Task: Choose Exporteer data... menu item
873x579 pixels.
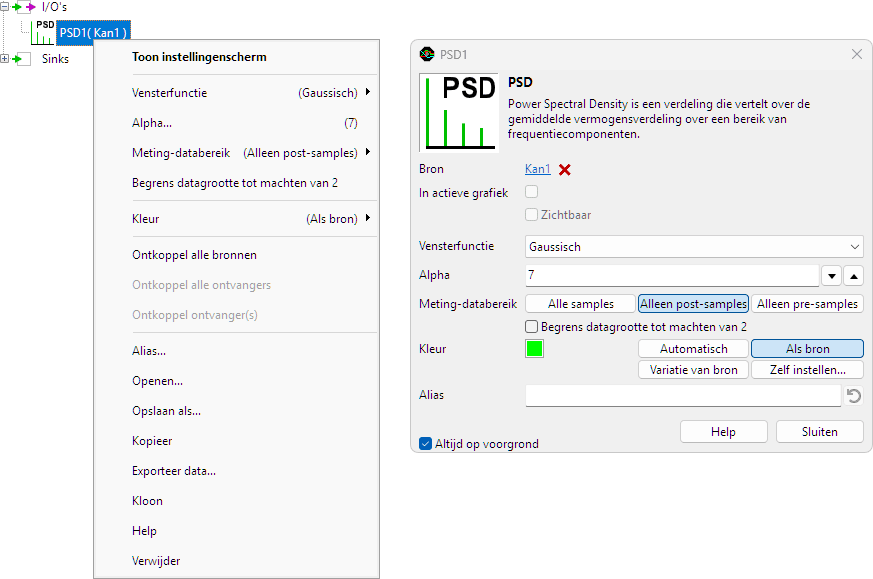Action: (237, 471)
